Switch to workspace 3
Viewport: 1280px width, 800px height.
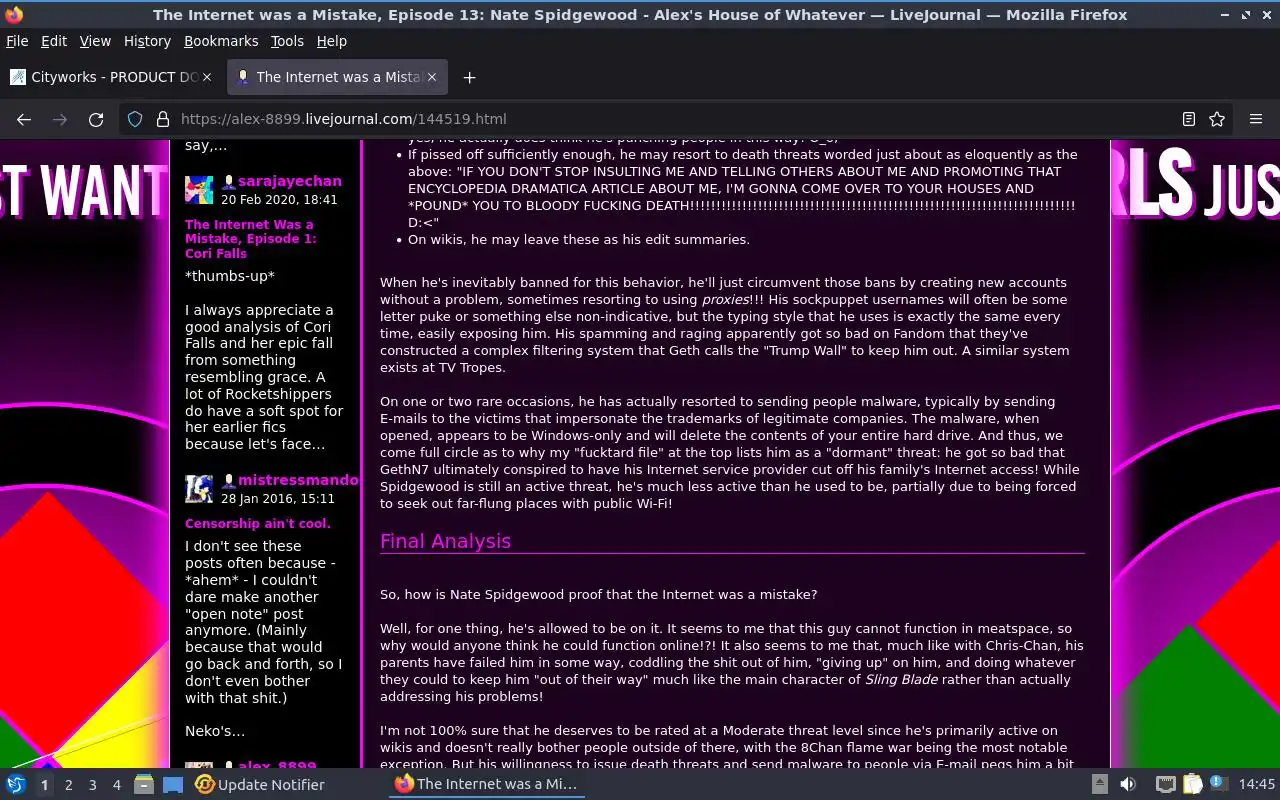point(92,785)
